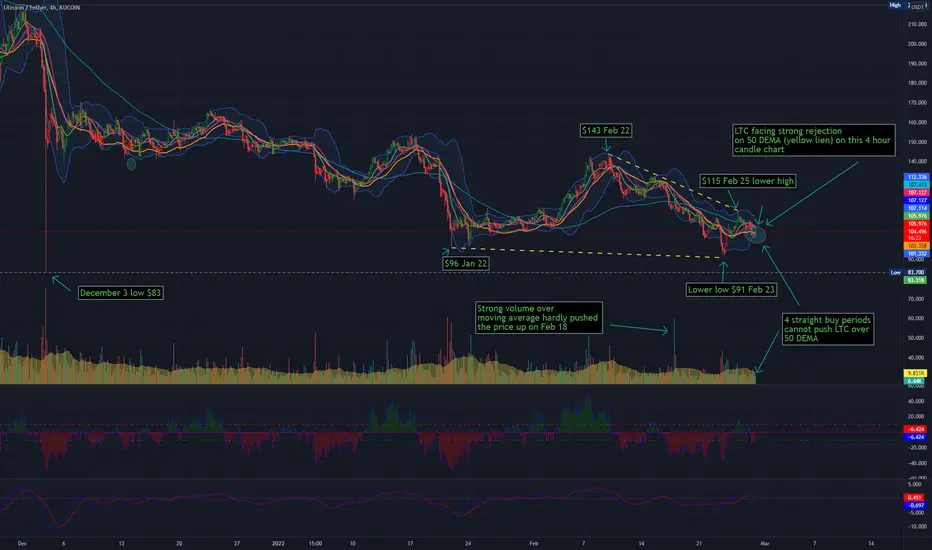932x550 pixels.
Task: Click the 170.000 price axis tick
Action: point(917,103)
